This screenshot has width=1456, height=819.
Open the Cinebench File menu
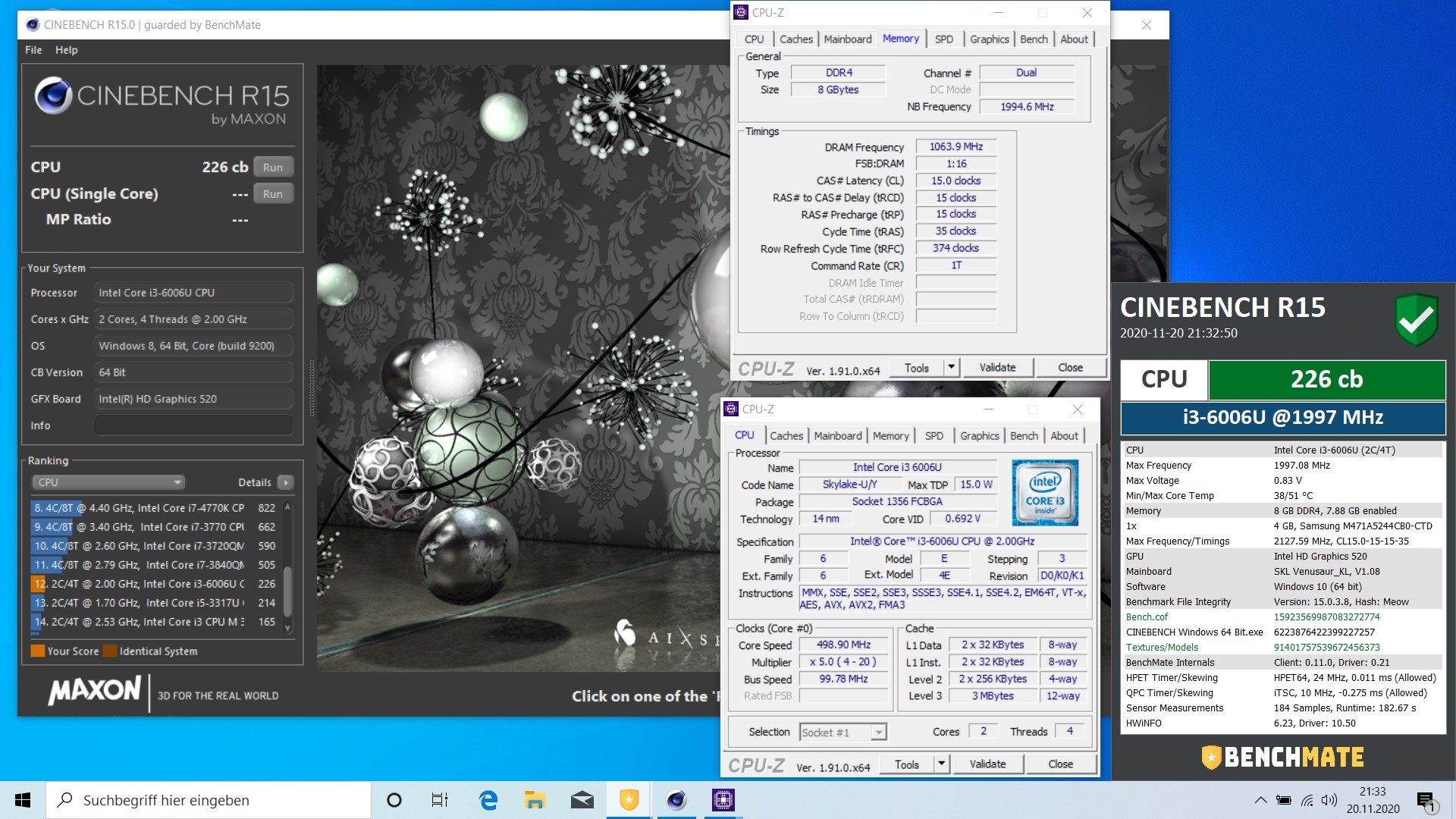click(x=33, y=50)
